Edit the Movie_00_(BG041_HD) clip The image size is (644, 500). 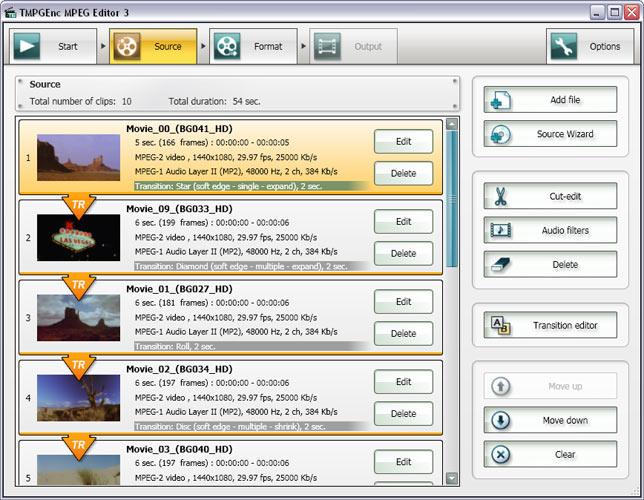click(x=403, y=142)
